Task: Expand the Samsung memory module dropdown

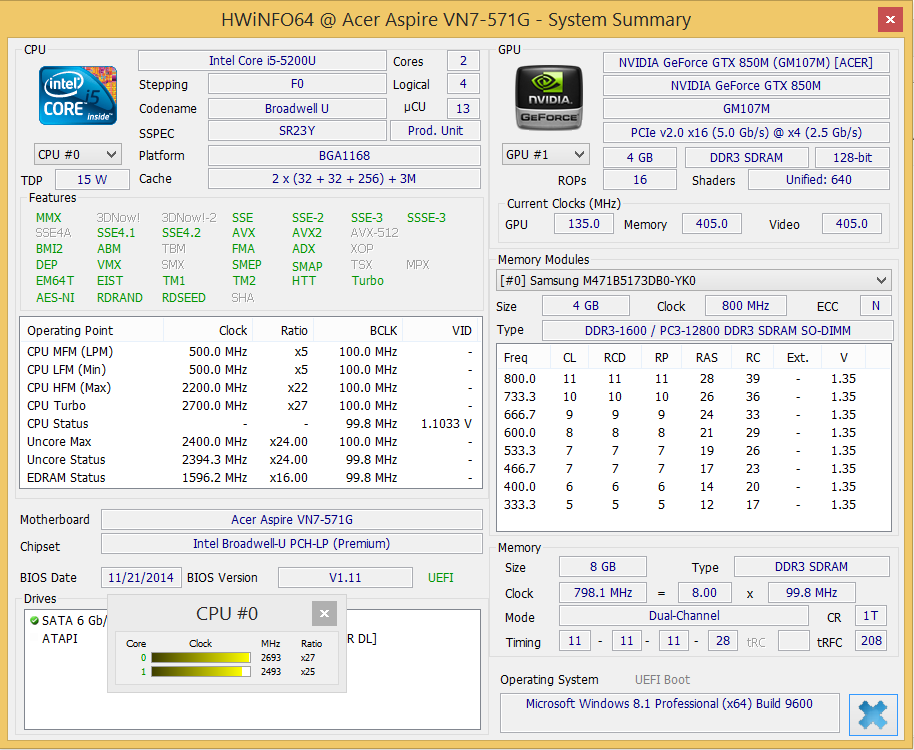Action: 694,281
